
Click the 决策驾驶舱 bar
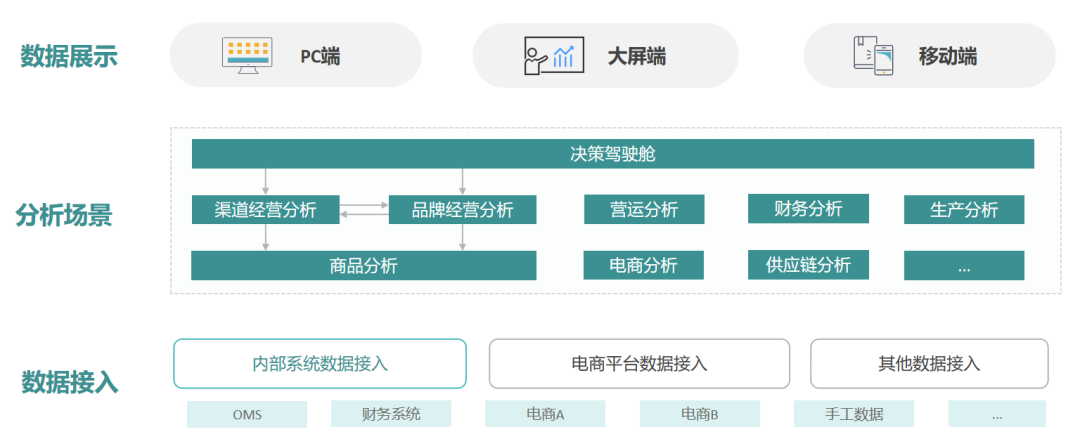[x=612, y=153]
